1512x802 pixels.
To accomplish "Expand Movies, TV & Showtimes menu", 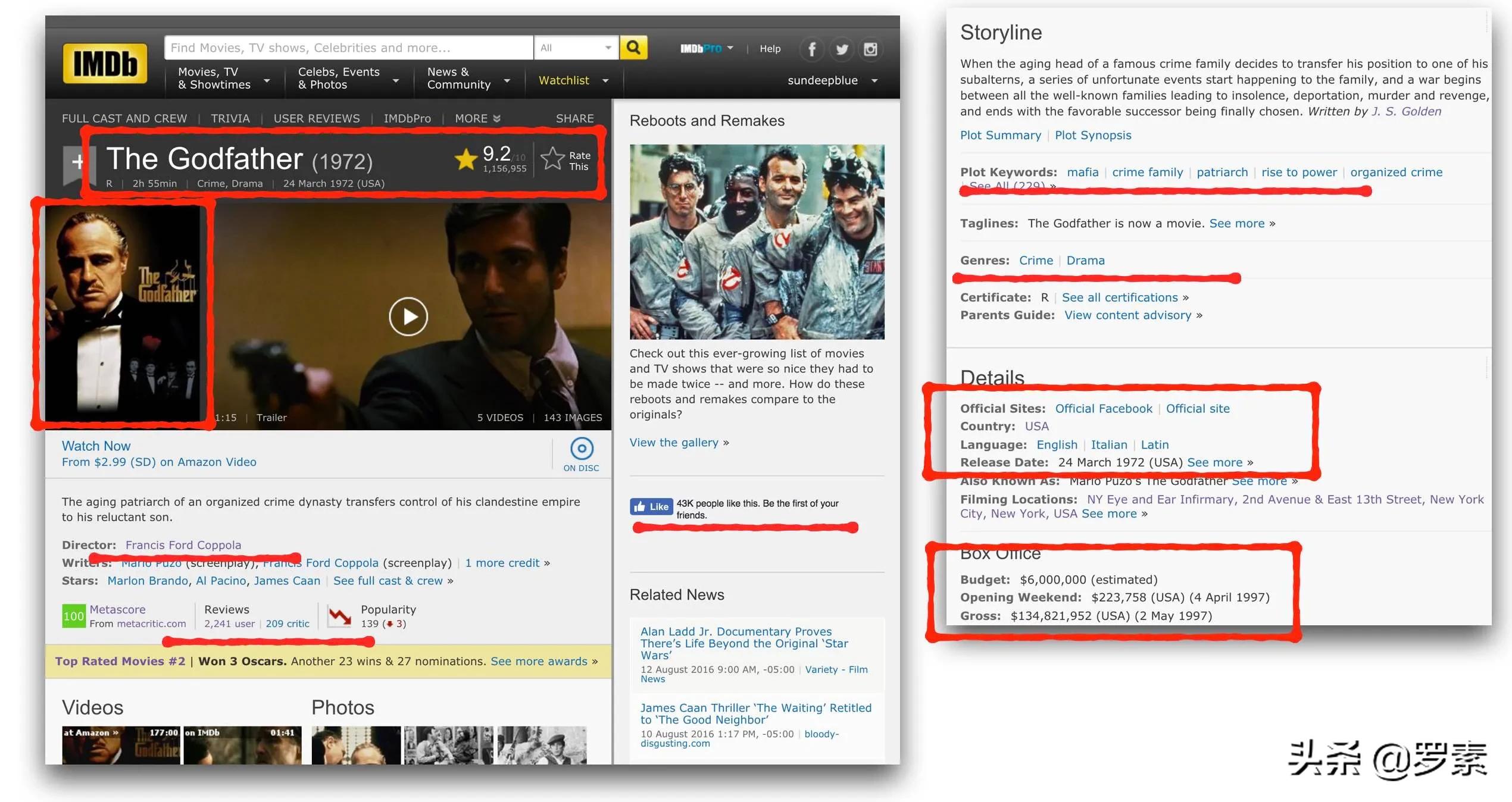I will point(223,78).
